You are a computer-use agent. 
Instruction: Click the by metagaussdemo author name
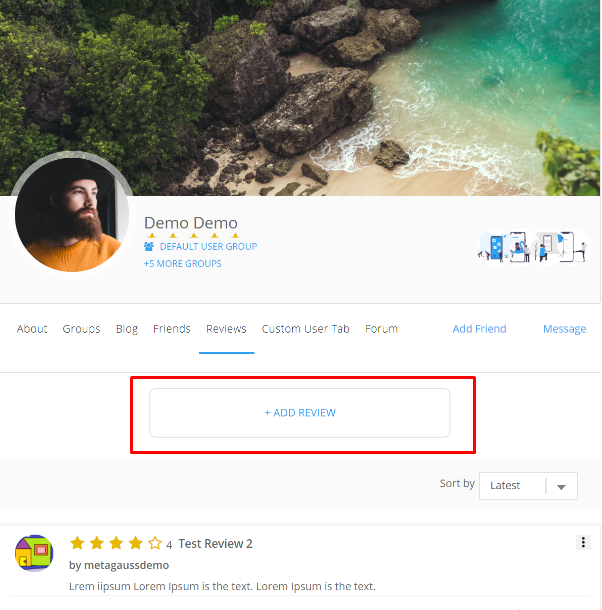coord(119,565)
